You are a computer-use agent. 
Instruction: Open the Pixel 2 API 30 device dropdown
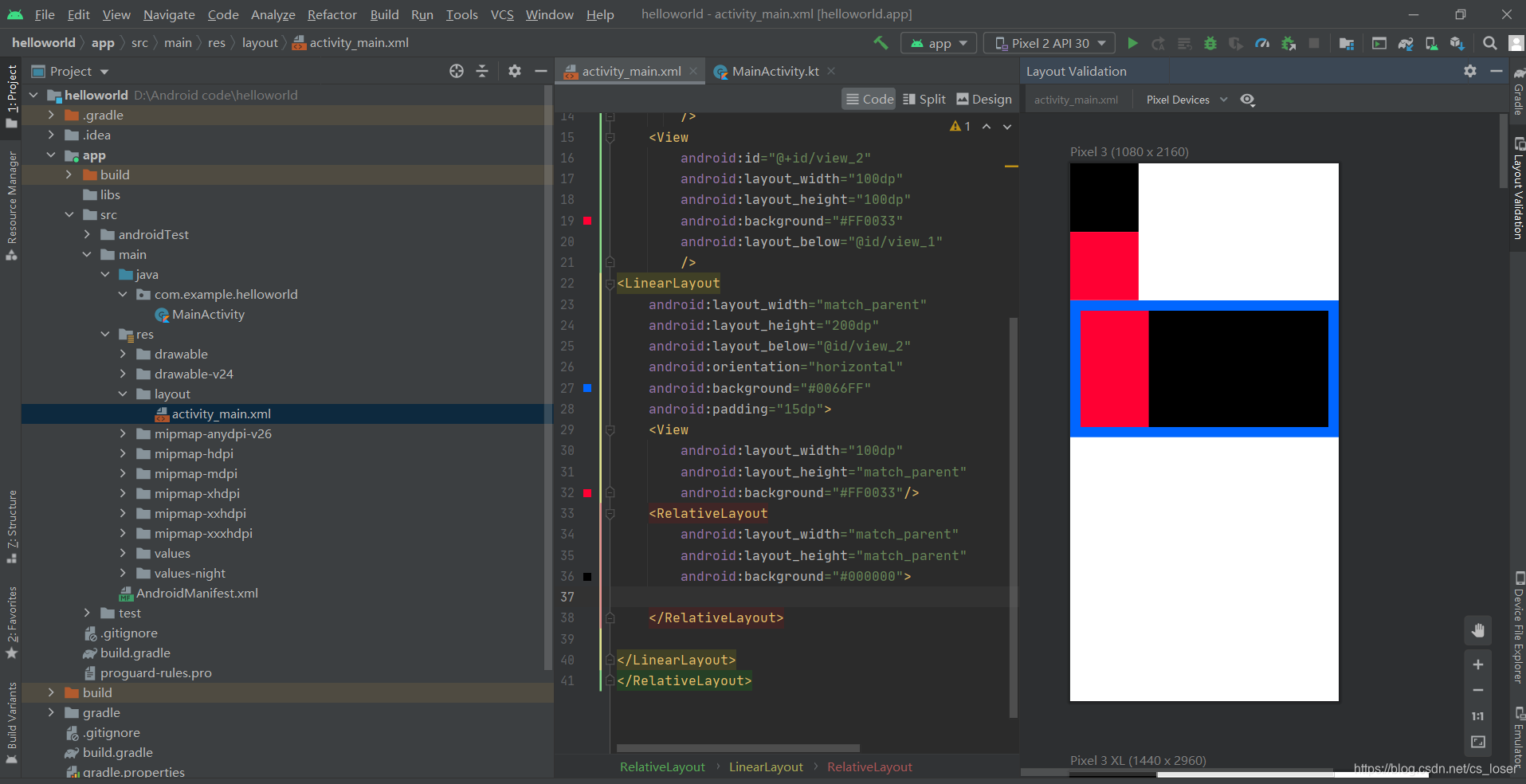(1050, 43)
